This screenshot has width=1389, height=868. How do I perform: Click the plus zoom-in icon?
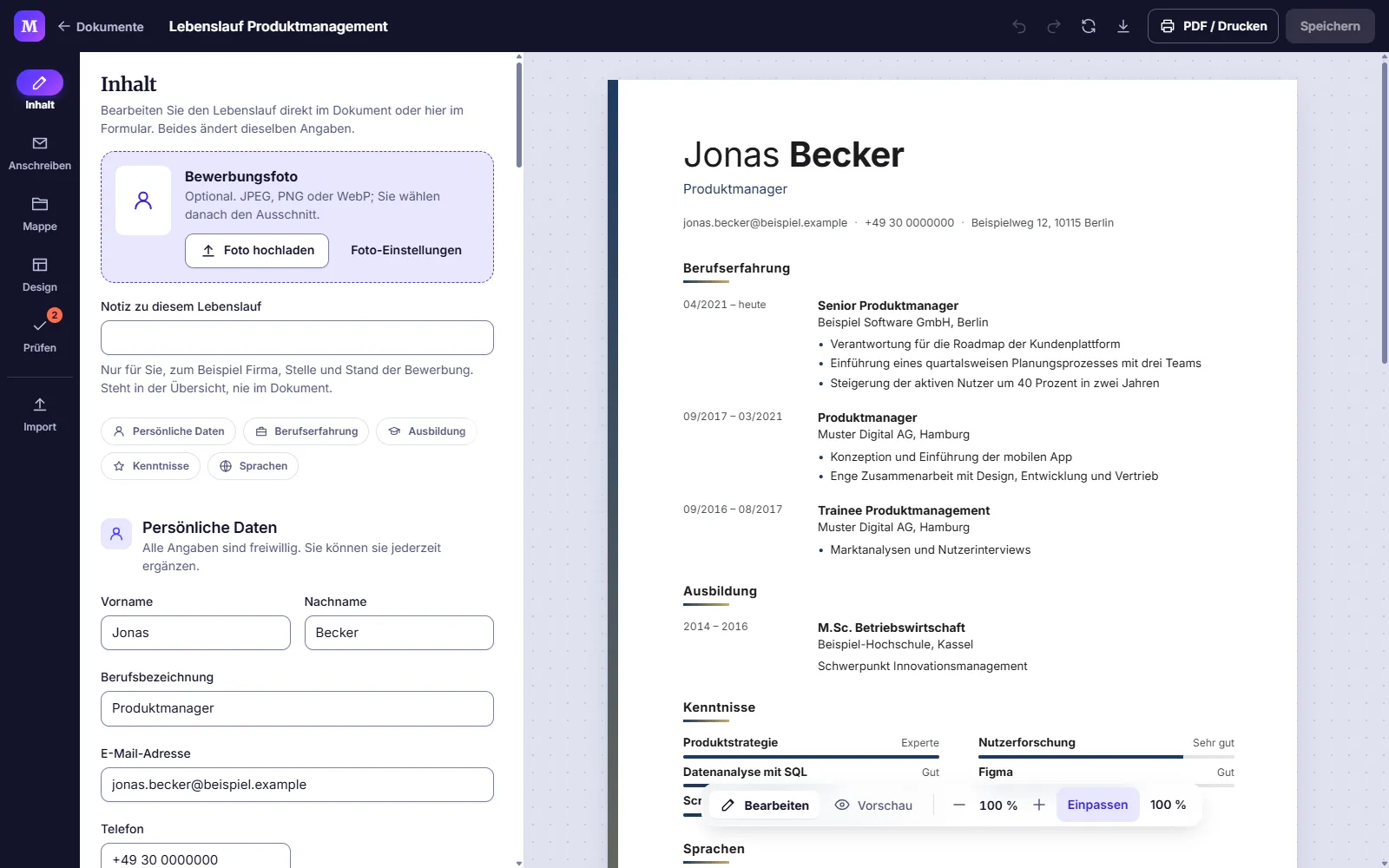(x=1039, y=806)
